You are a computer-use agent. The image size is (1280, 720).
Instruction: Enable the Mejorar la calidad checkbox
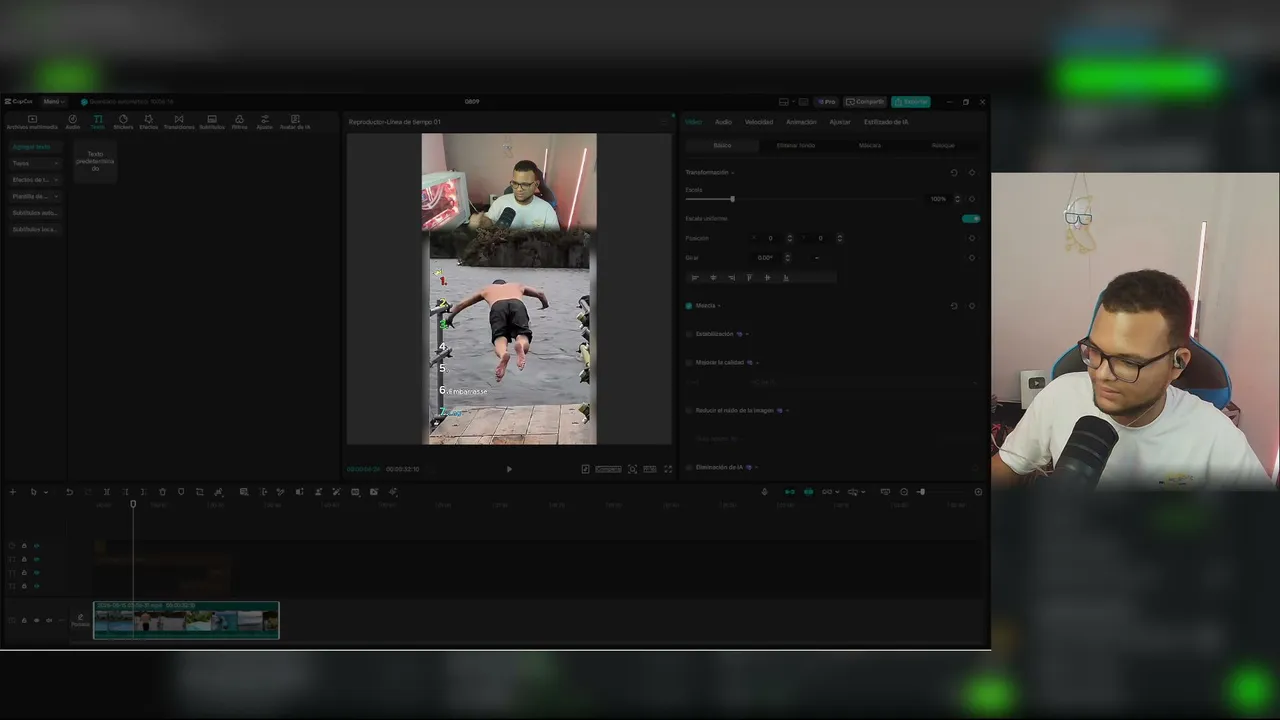point(689,362)
